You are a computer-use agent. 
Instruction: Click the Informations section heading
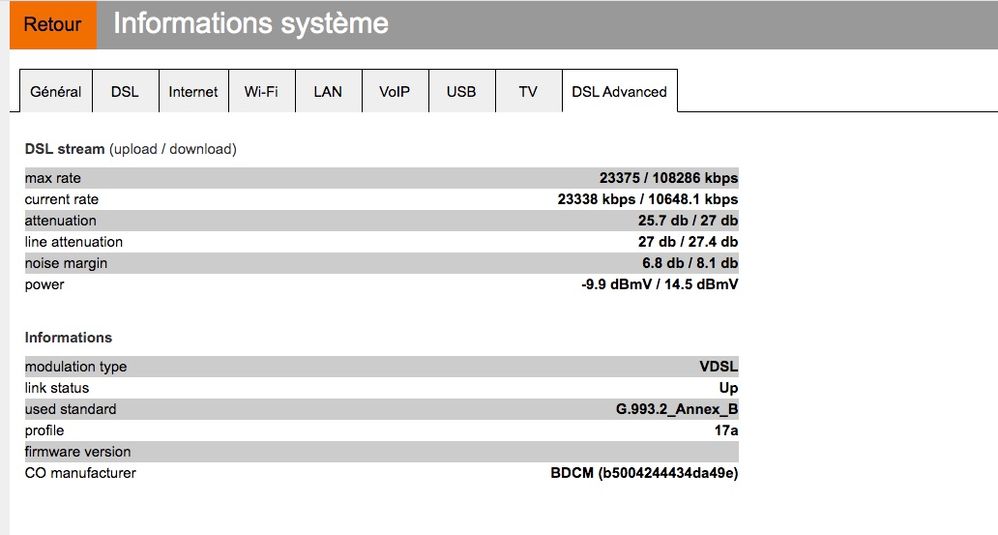[x=68, y=337]
